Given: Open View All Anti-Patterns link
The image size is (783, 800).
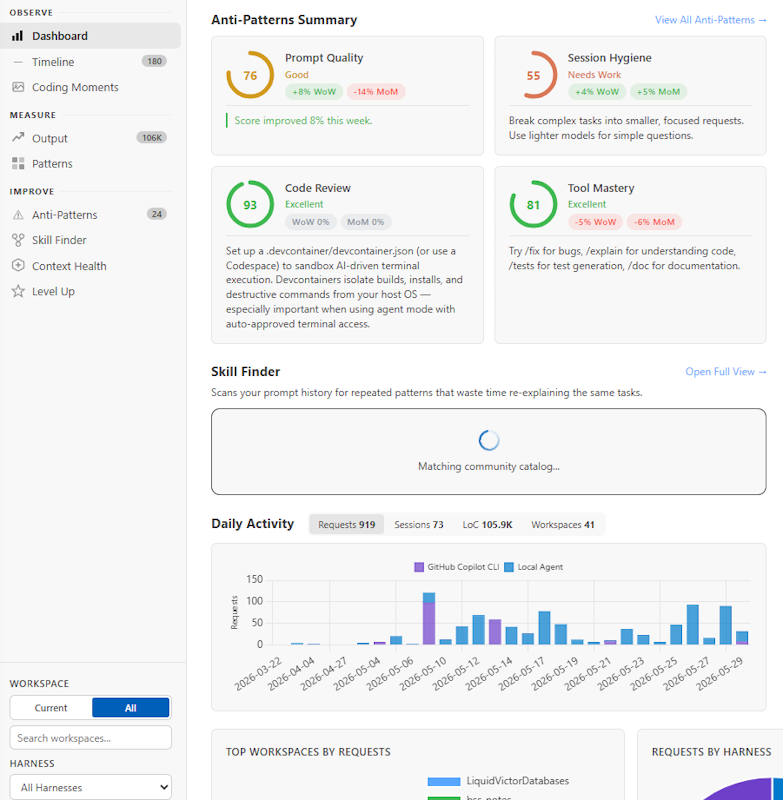Looking at the screenshot, I should coord(711,20).
